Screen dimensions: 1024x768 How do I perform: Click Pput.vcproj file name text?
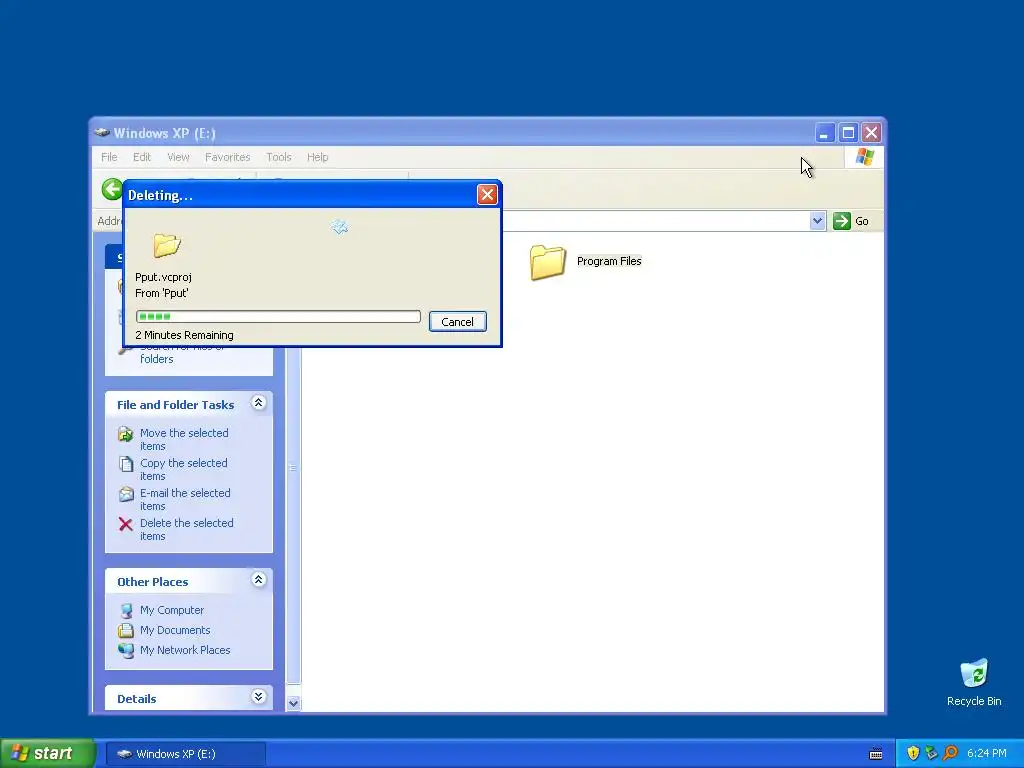tap(163, 277)
